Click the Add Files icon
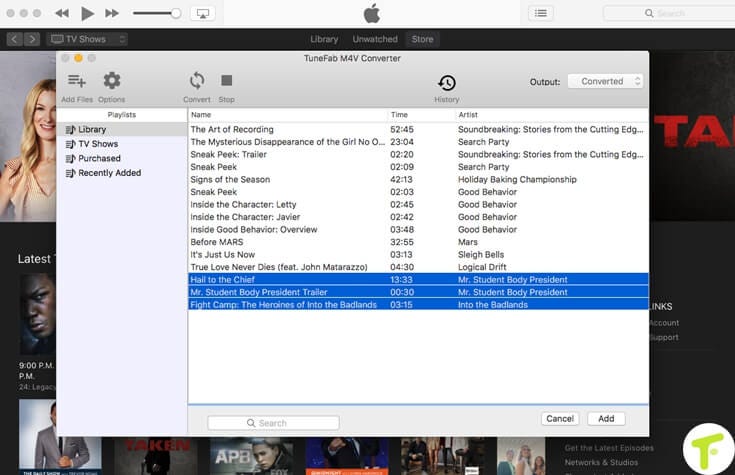Image resolution: width=735 pixels, height=475 pixels. coord(76,81)
